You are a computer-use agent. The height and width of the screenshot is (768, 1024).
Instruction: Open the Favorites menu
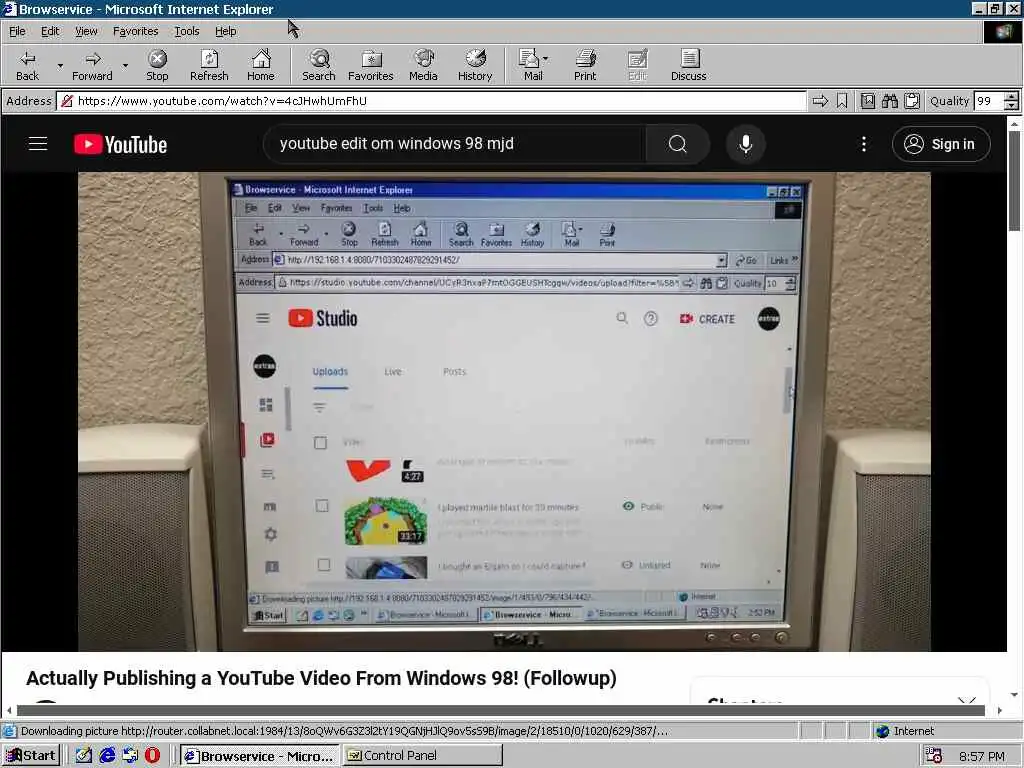point(135,31)
